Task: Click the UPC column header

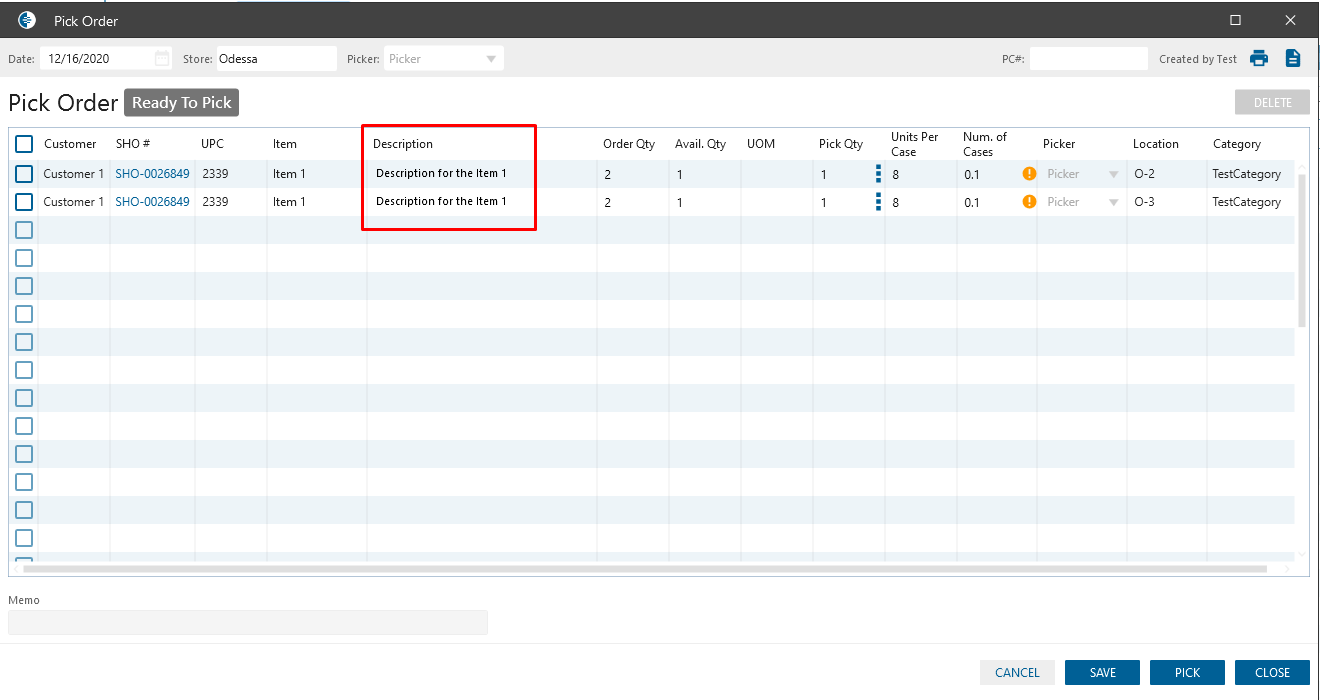Action: (212, 144)
